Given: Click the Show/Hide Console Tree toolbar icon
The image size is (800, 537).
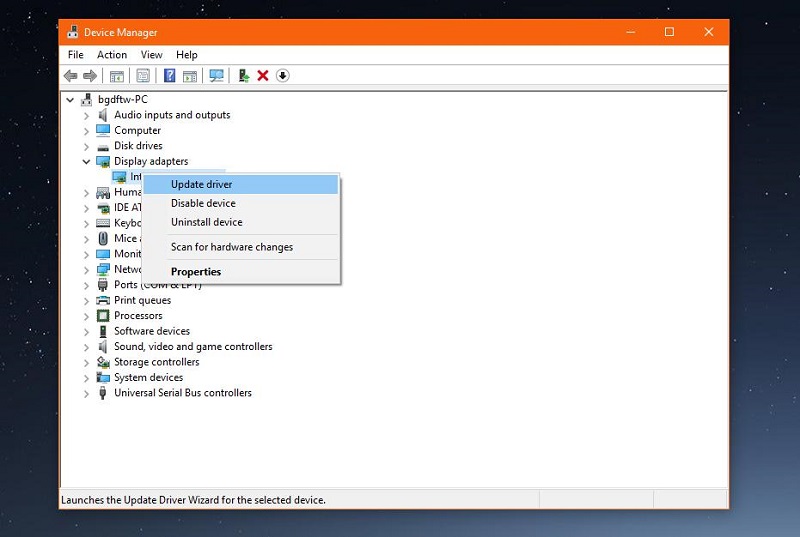Looking at the screenshot, I should click(x=117, y=76).
